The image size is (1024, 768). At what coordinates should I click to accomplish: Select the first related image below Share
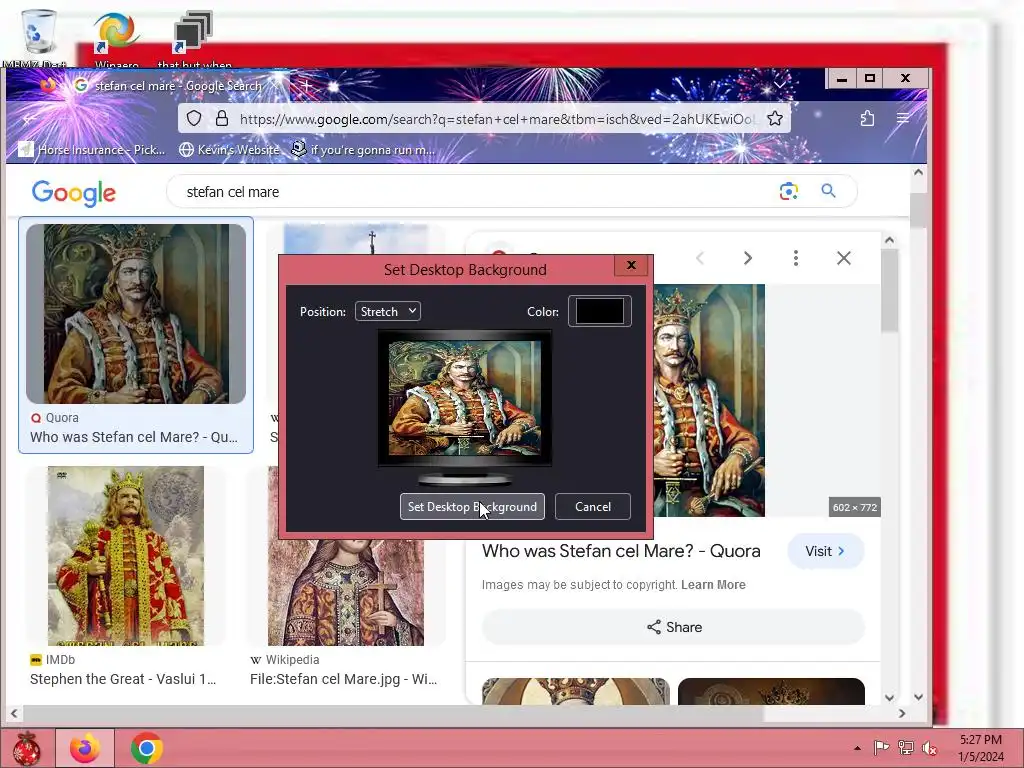click(x=575, y=691)
